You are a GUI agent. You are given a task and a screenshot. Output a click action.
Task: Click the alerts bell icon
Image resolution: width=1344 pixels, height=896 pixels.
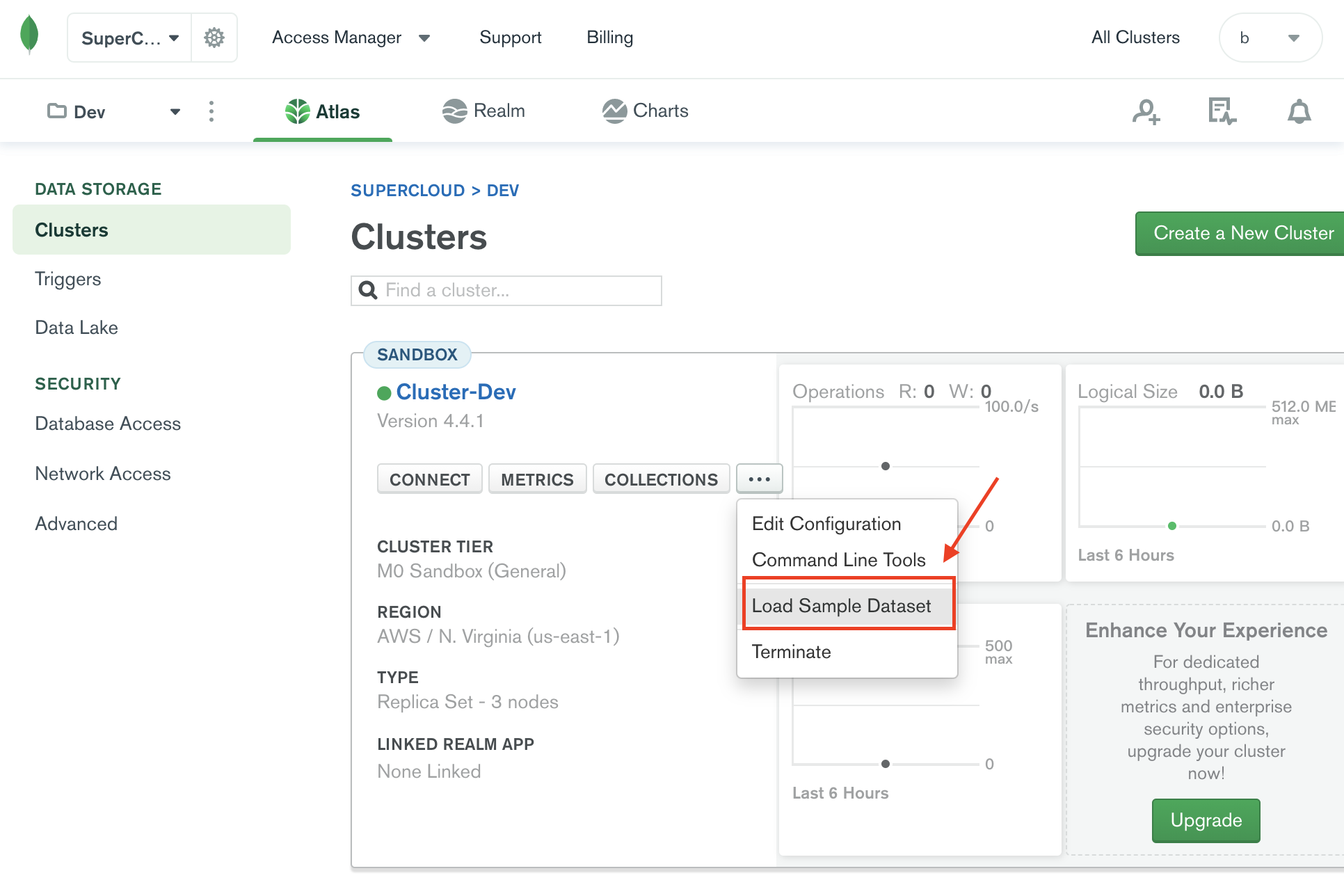pos(1299,111)
